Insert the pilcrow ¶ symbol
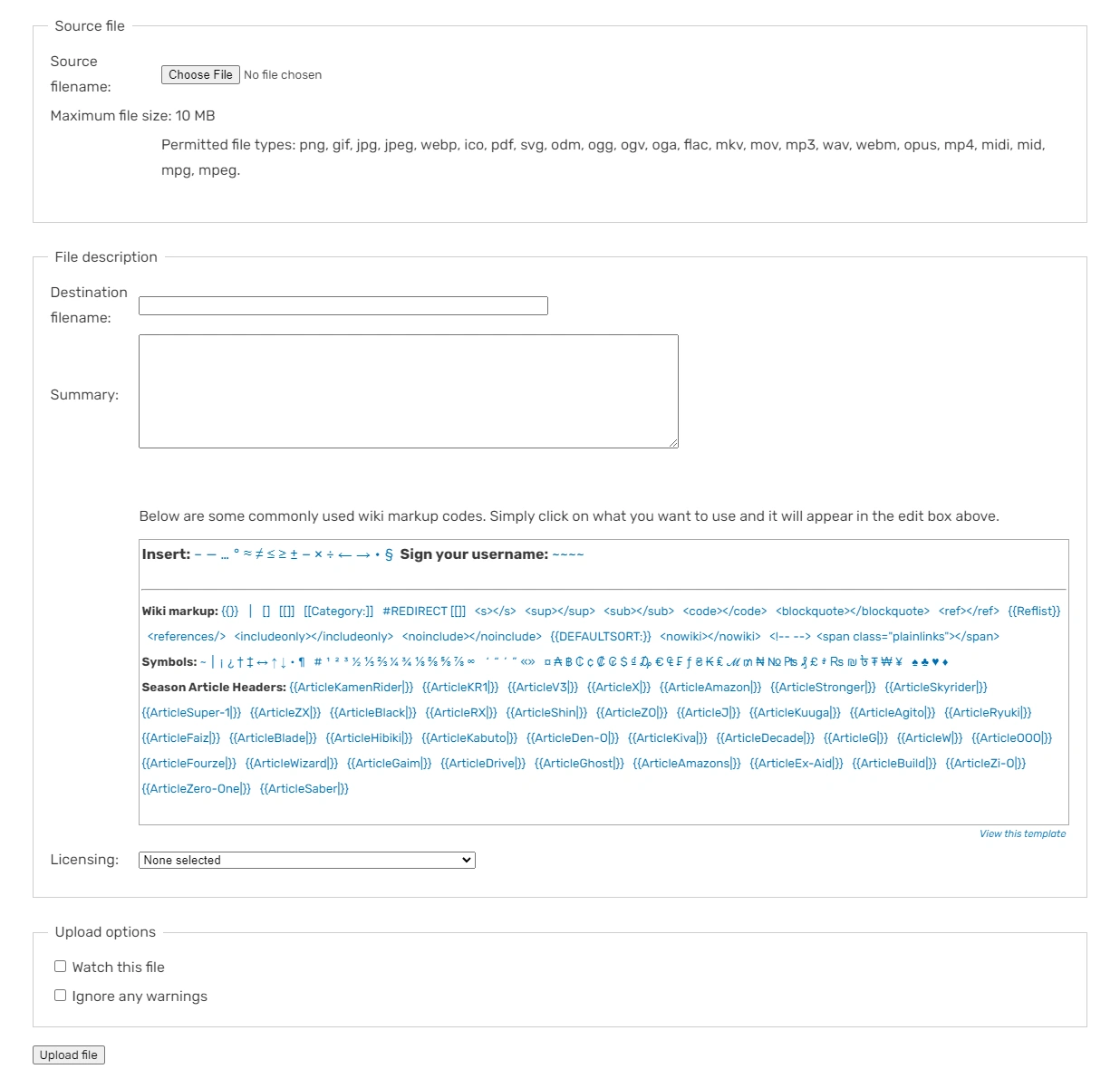 tap(302, 662)
